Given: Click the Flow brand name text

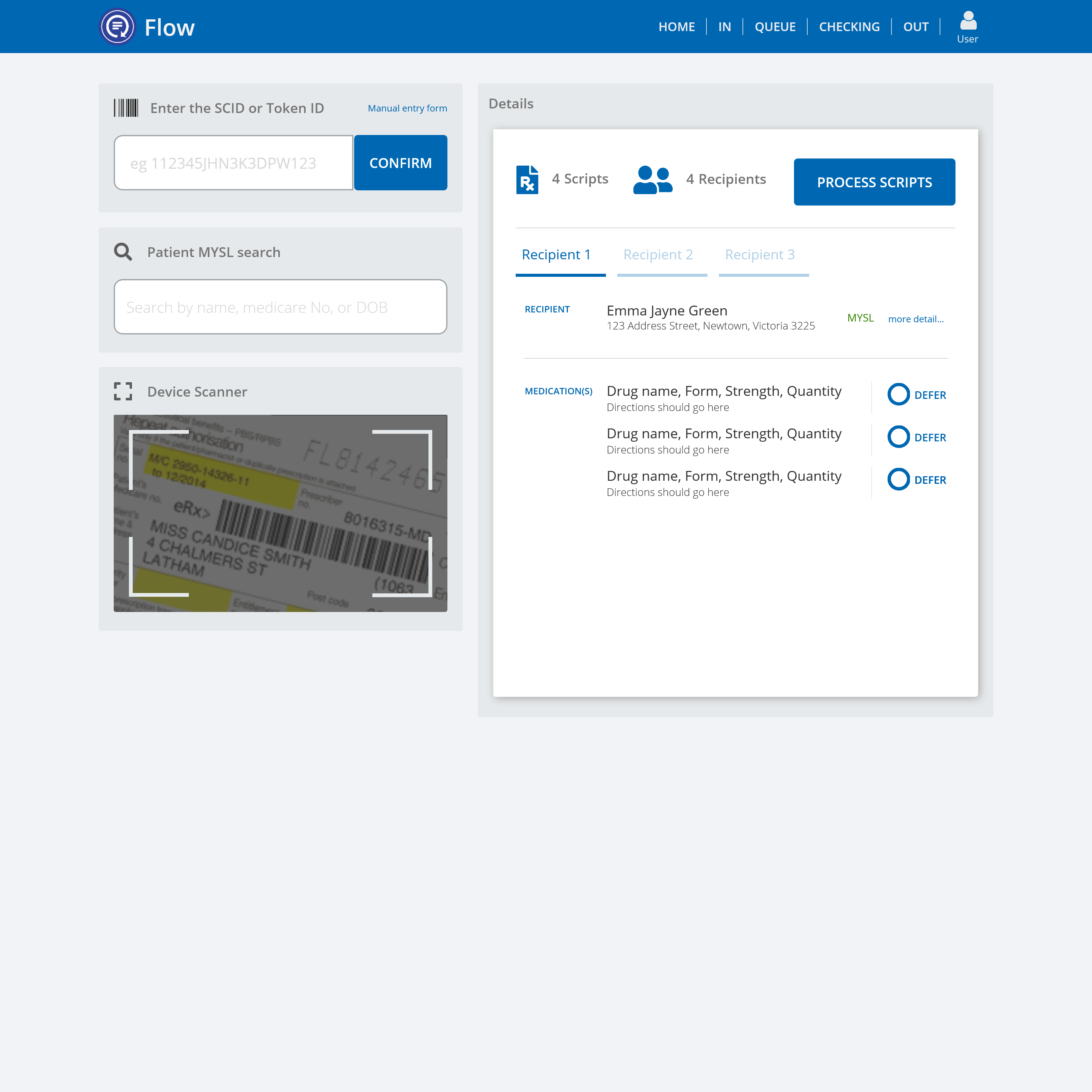Looking at the screenshot, I should (x=169, y=28).
